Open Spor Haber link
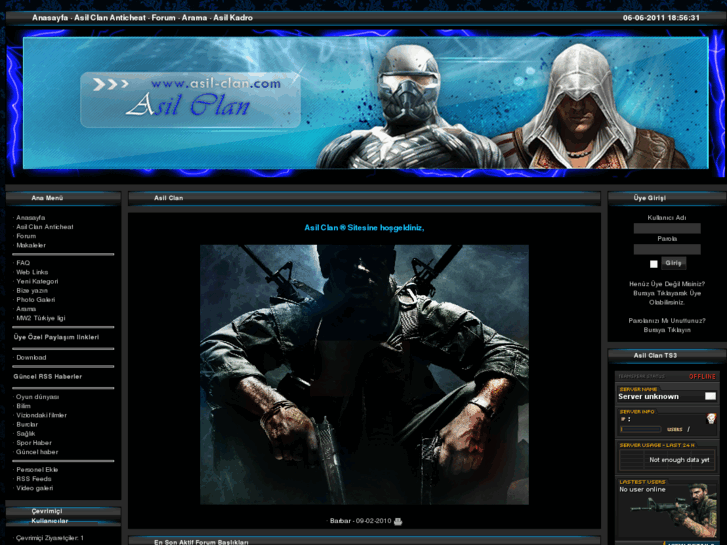Image resolution: width=727 pixels, height=545 pixels. point(34,443)
